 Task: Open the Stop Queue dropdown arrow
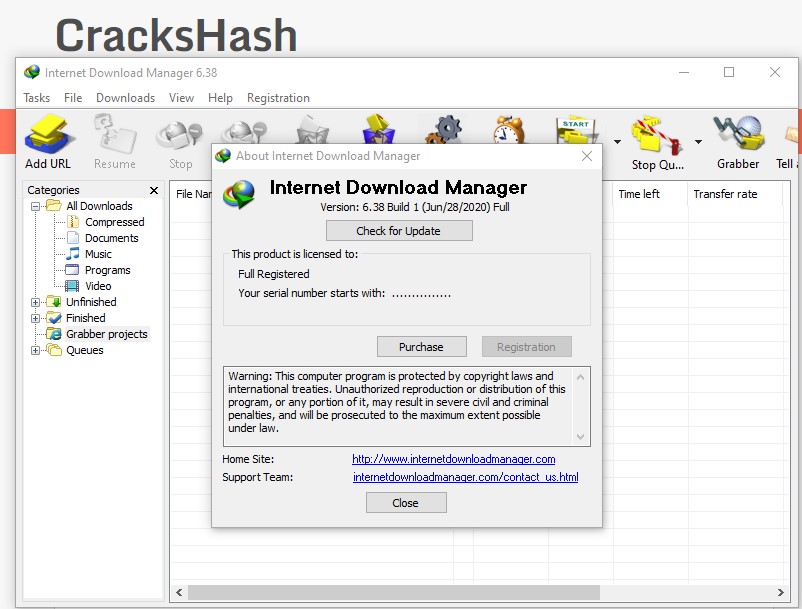click(x=698, y=142)
